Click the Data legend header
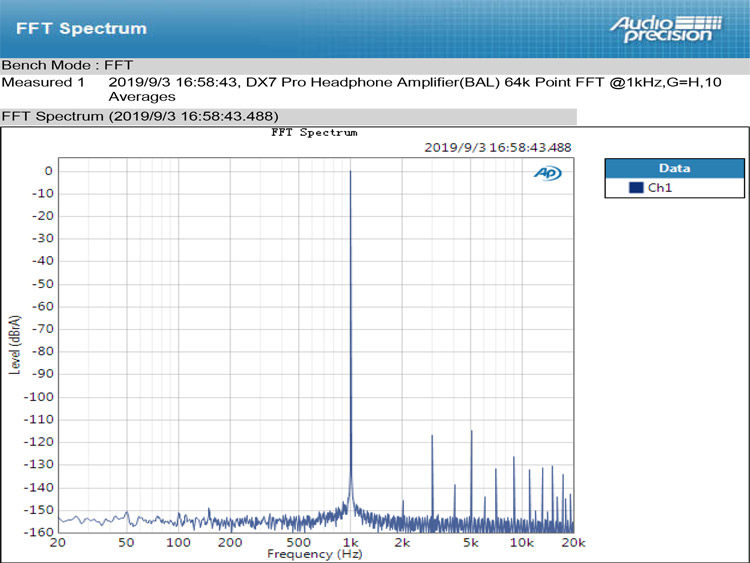The width and height of the screenshot is (750, 563). [x=674, y=168]
